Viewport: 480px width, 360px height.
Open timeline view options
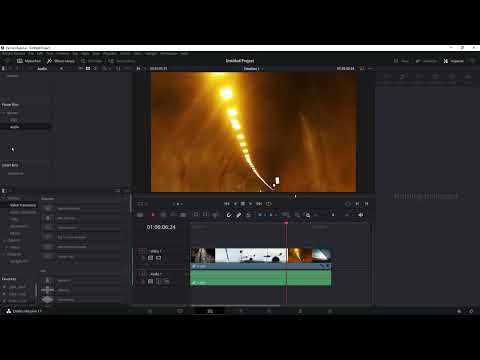[140, 215]
